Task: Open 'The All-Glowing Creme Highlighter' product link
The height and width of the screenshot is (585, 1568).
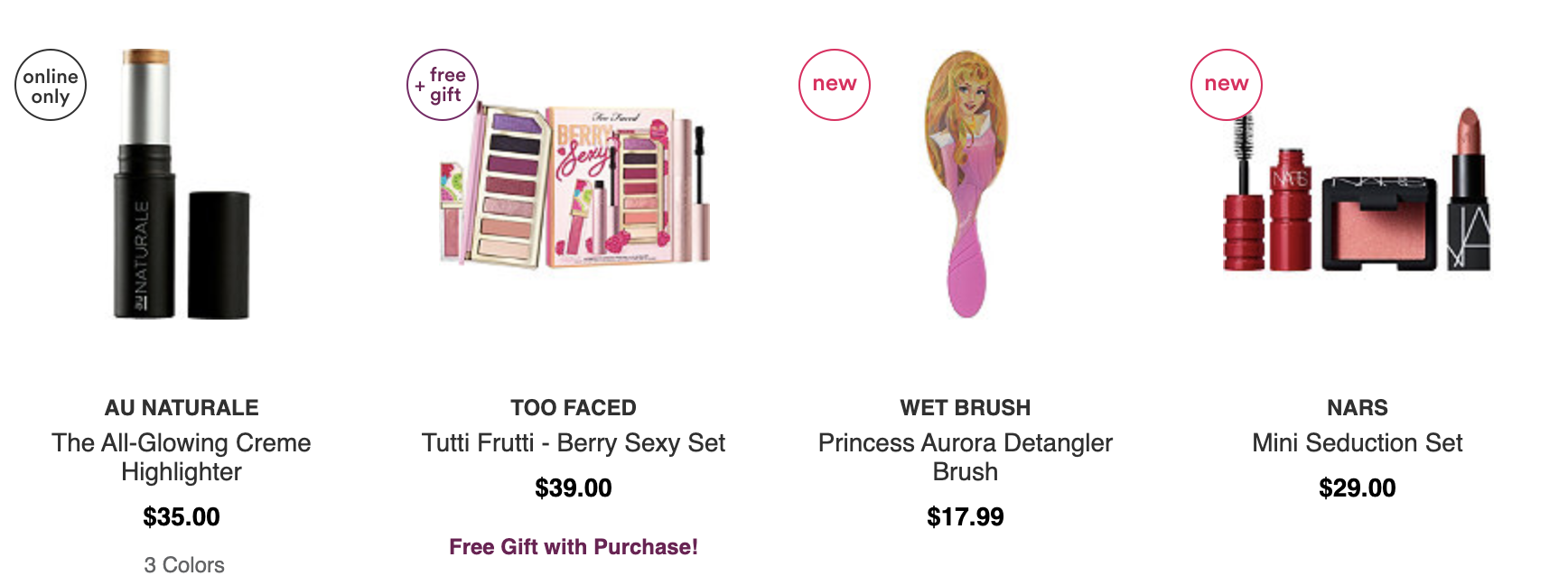Action: [x=182, y=457]
